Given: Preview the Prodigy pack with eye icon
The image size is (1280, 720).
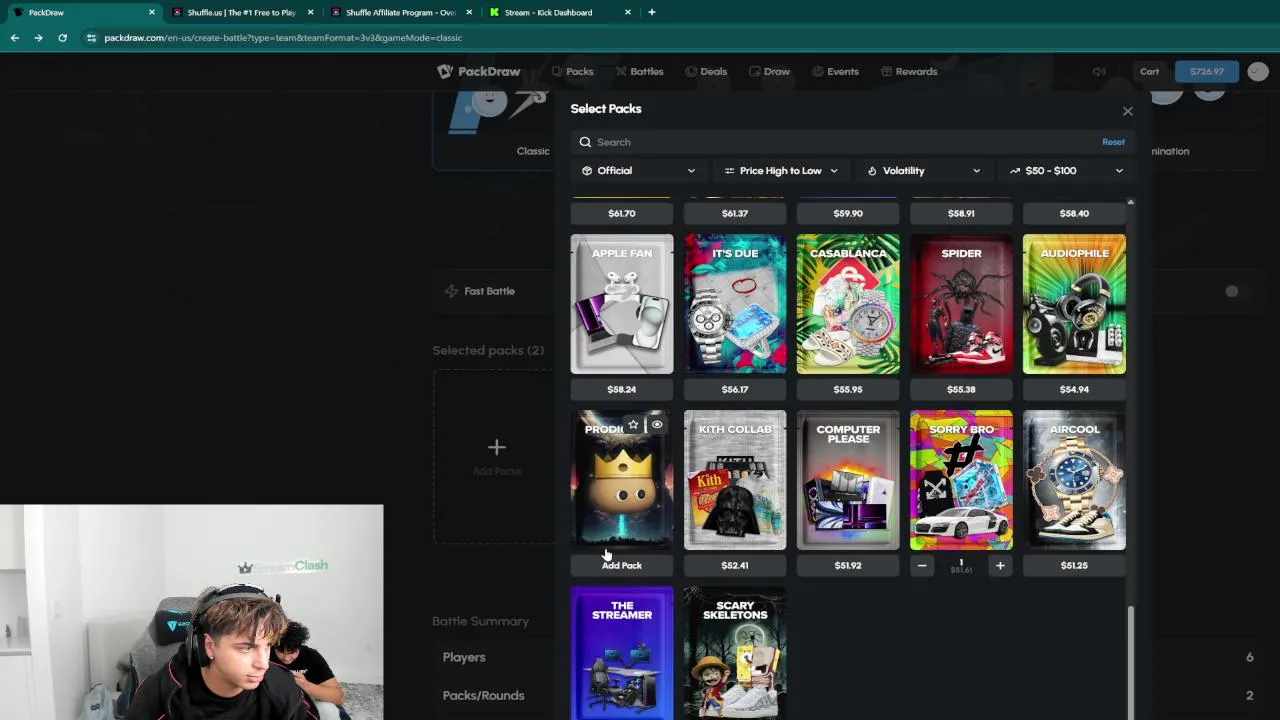Looking at the screenshot, I should point(657,425).
